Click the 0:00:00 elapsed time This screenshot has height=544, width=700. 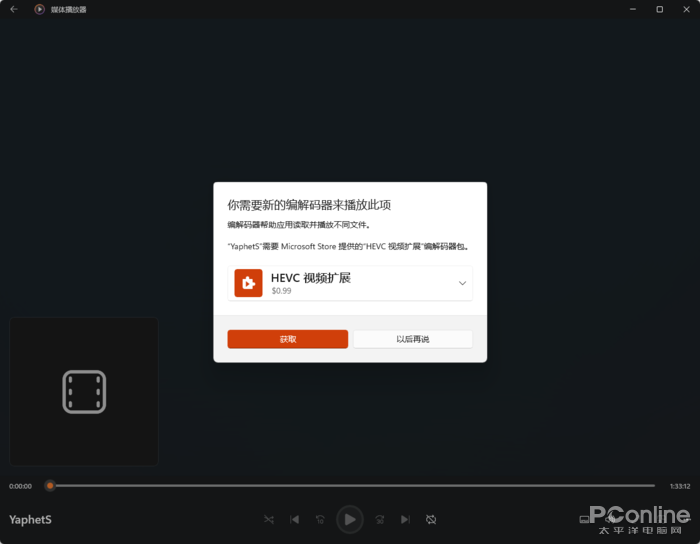point(21,486)
